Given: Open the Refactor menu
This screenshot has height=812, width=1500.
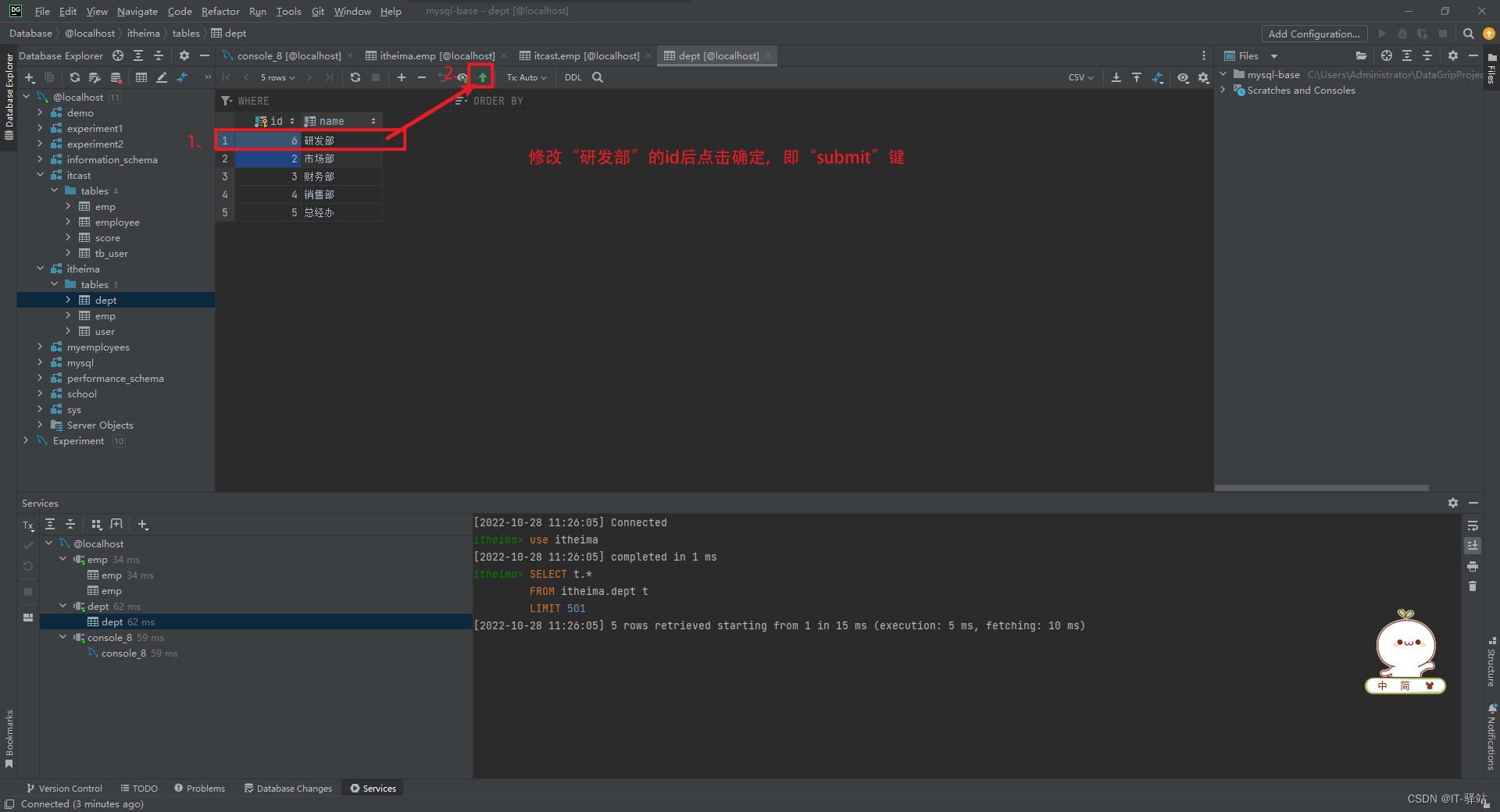Looking at the screenshot, I should [x=220, y=11].
